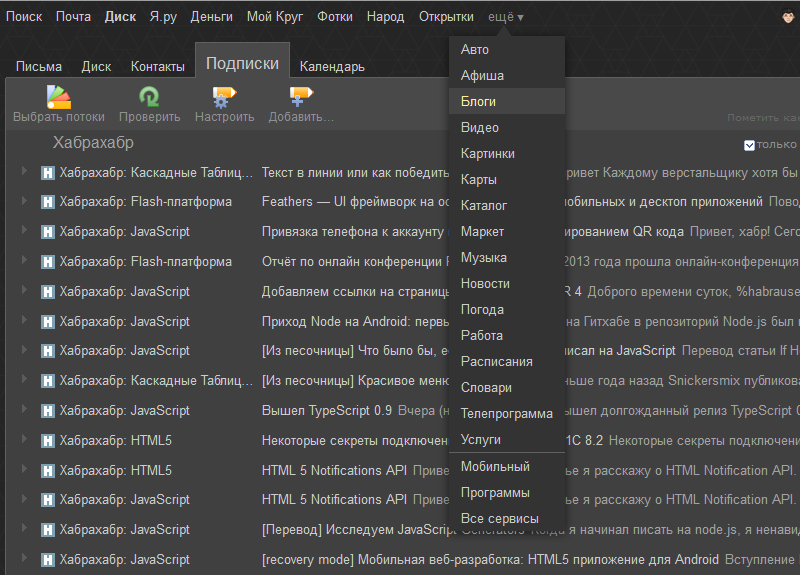Click the Настроить gear icon
Image resolution: width=800 pixels, height=575 pixels.
[x=224, y=97]
